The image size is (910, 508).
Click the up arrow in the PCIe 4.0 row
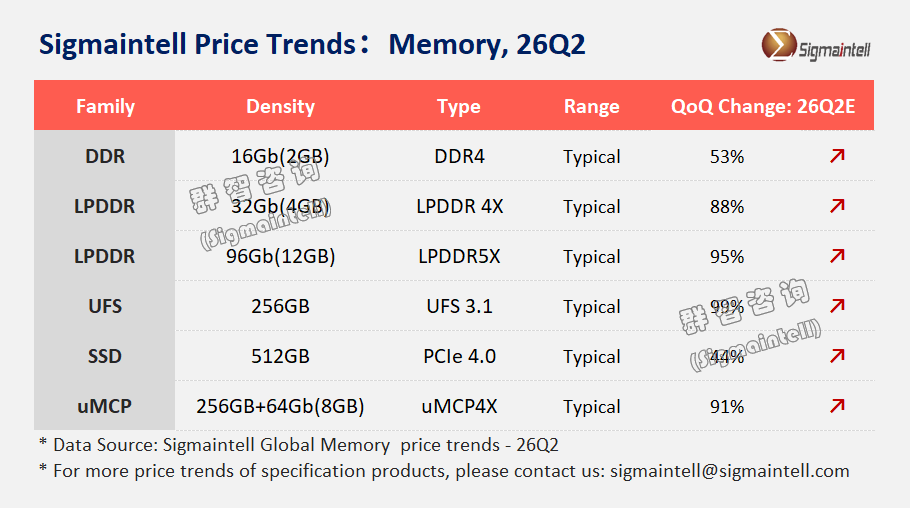pyautogui.click(x=838, y=356)
